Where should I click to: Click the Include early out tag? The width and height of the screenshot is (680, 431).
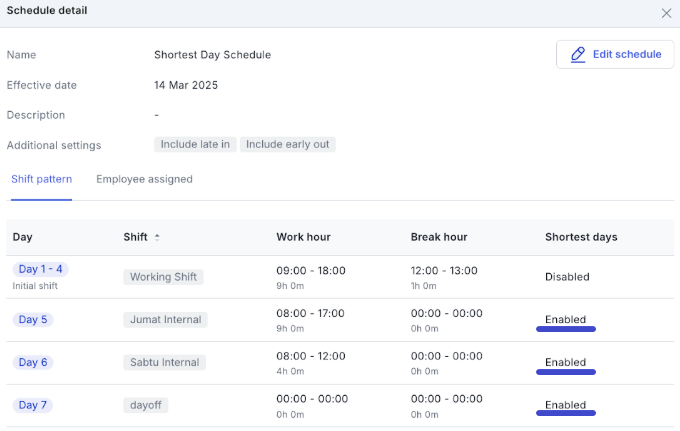(288, 144)
